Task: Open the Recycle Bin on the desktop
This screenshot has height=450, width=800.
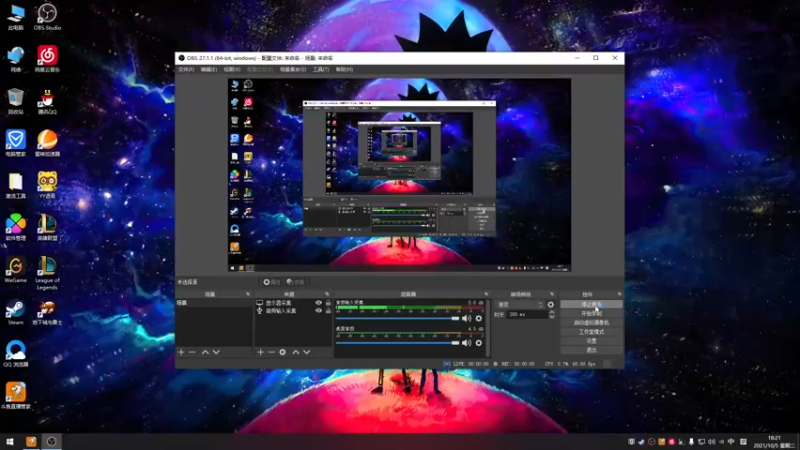Action: pos(15,101)
